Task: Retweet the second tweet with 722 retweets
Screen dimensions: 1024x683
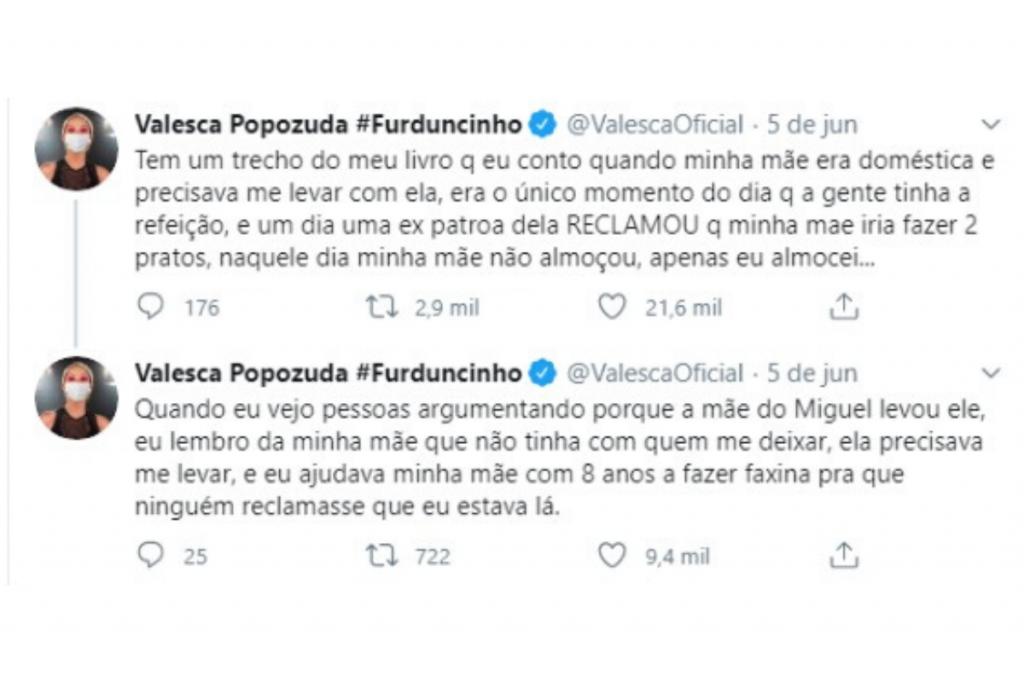Action: [x=381, y=556]
